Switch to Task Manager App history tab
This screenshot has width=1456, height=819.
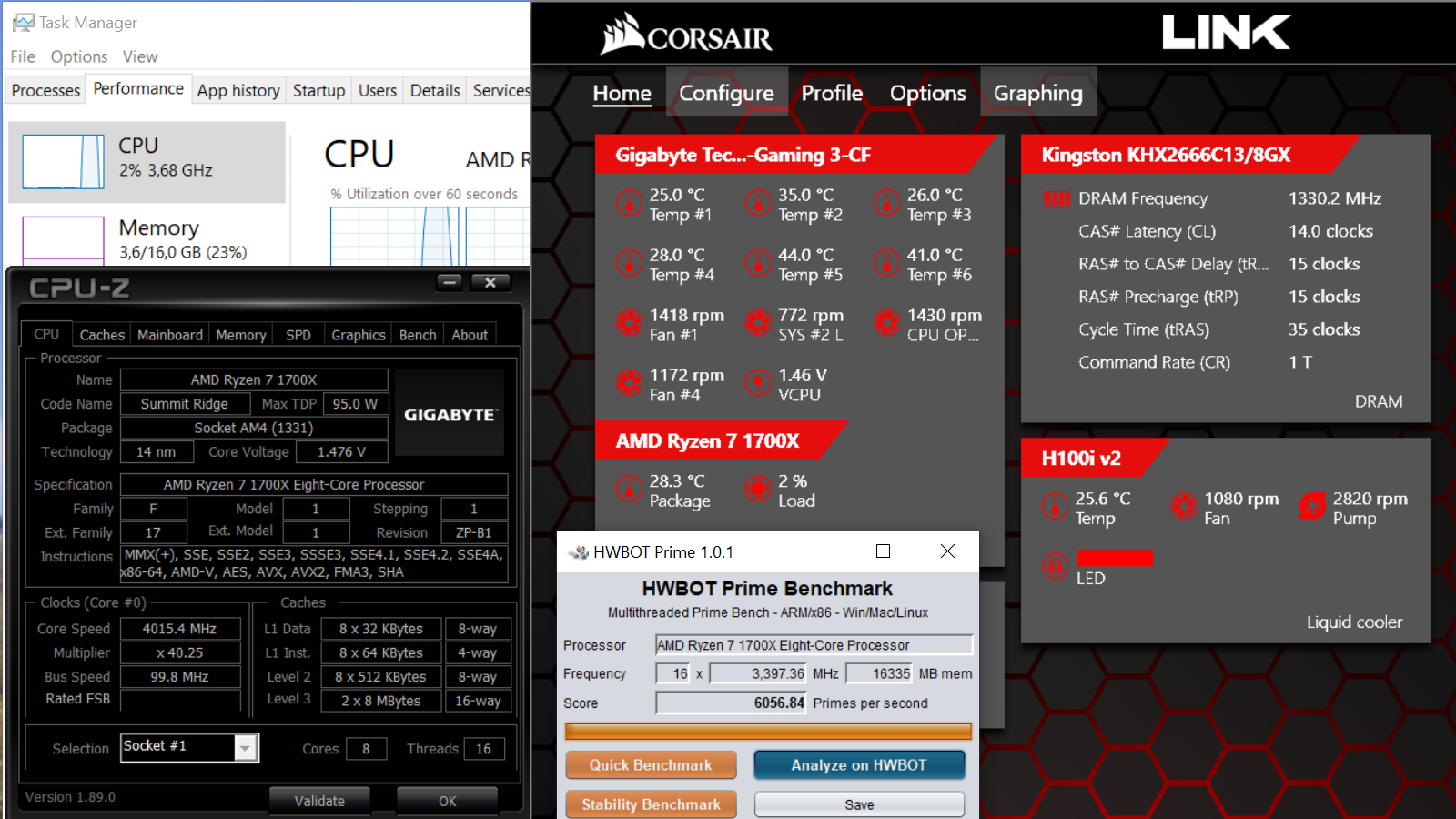(238, 90)
